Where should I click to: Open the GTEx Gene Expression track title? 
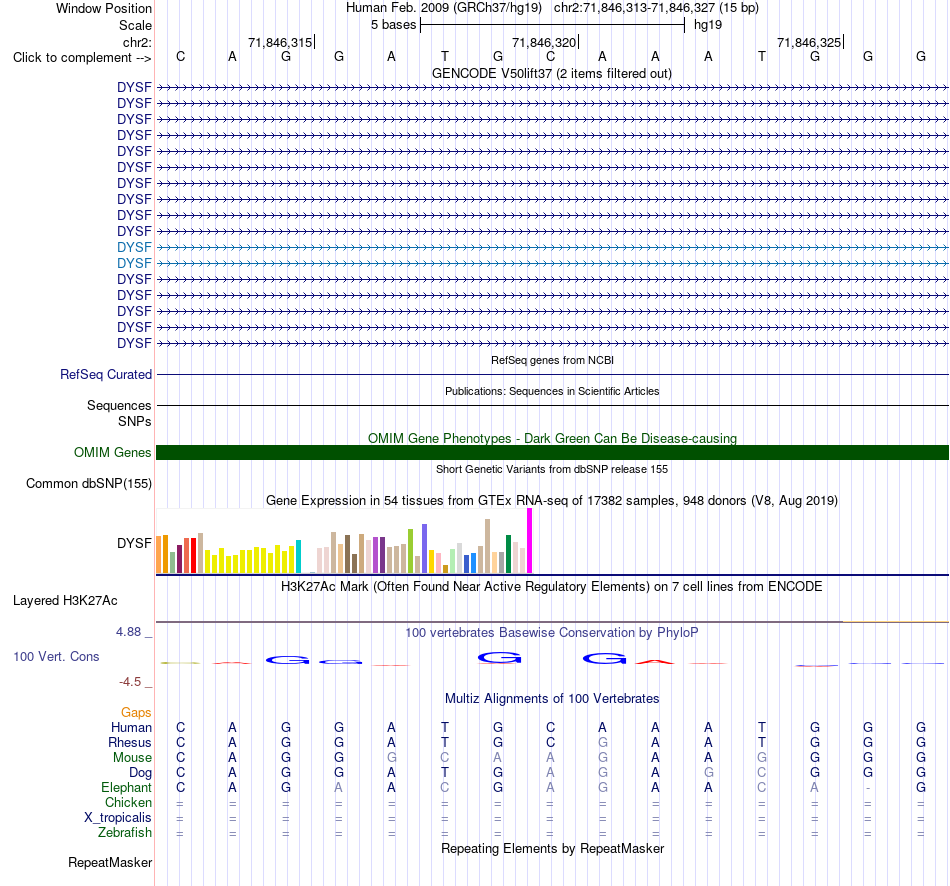click(x=552, y=501)
